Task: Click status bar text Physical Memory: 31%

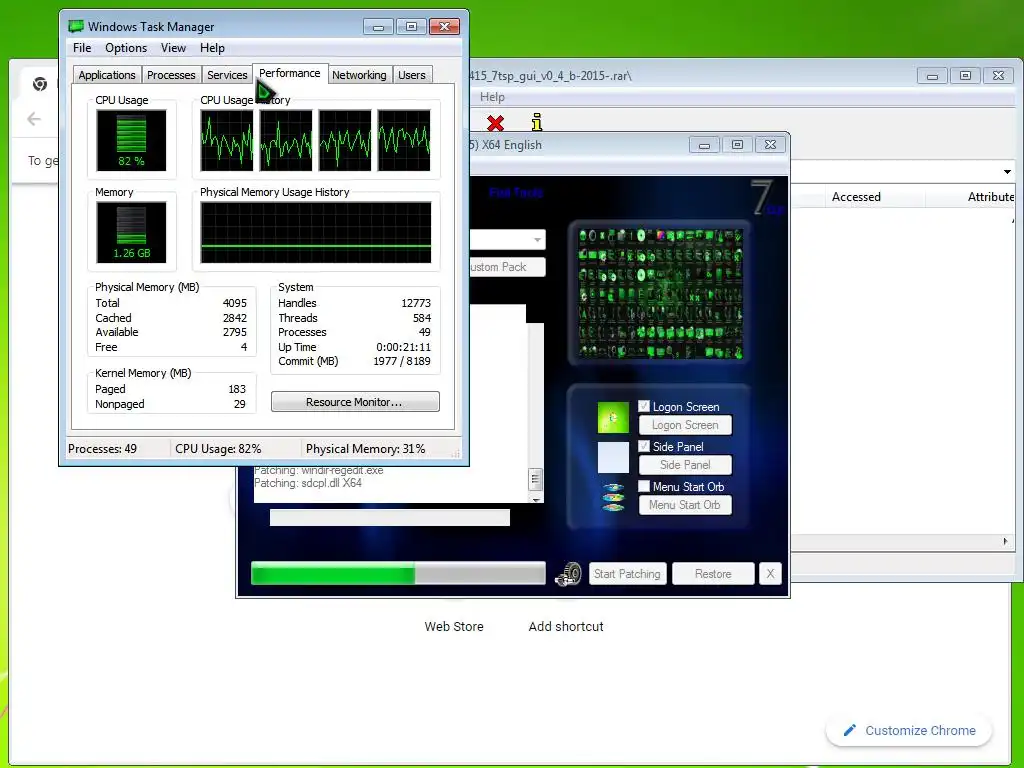Action: pos(365,449)
